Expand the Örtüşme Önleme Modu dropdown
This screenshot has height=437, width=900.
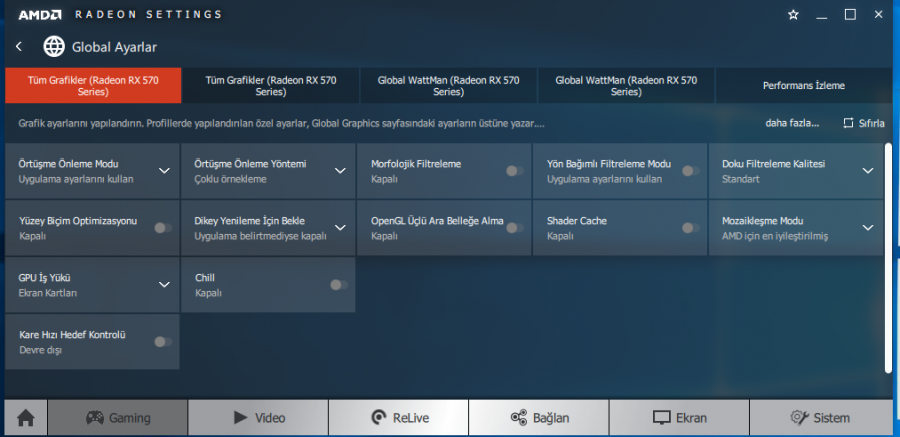tap(164, 171)
